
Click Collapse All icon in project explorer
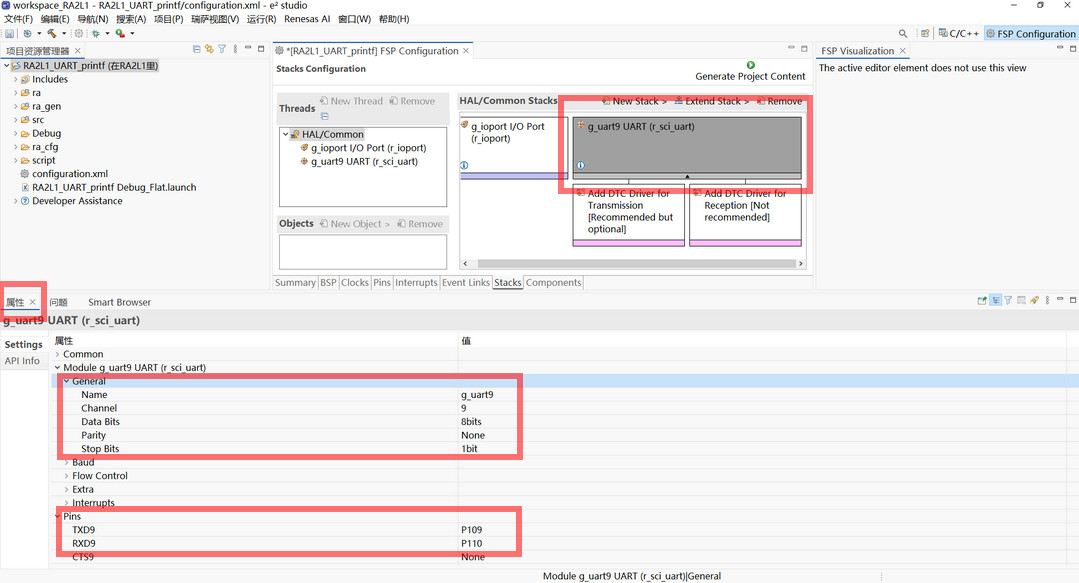196,50
